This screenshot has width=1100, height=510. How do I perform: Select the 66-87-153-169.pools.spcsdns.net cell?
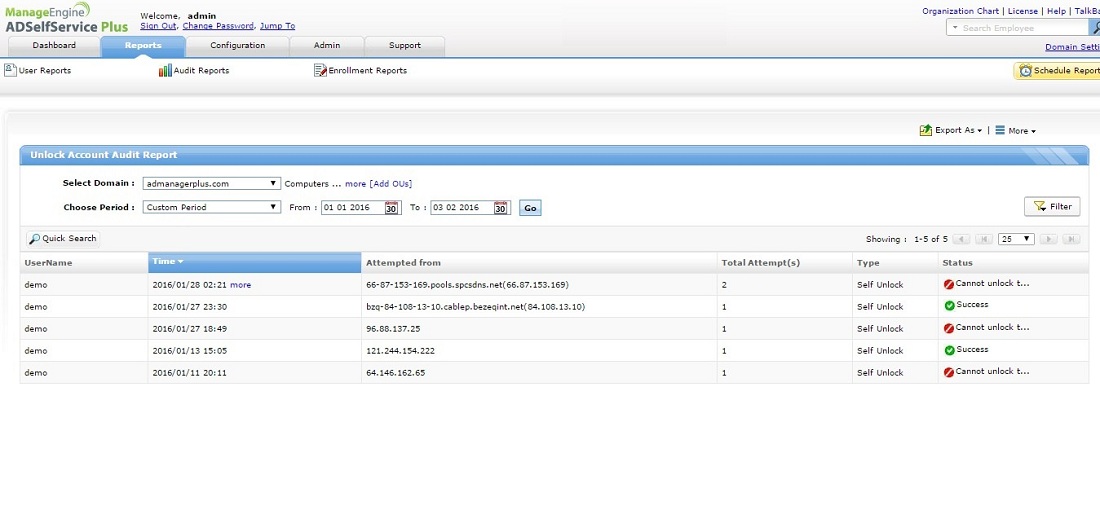[x=539, y=285]
